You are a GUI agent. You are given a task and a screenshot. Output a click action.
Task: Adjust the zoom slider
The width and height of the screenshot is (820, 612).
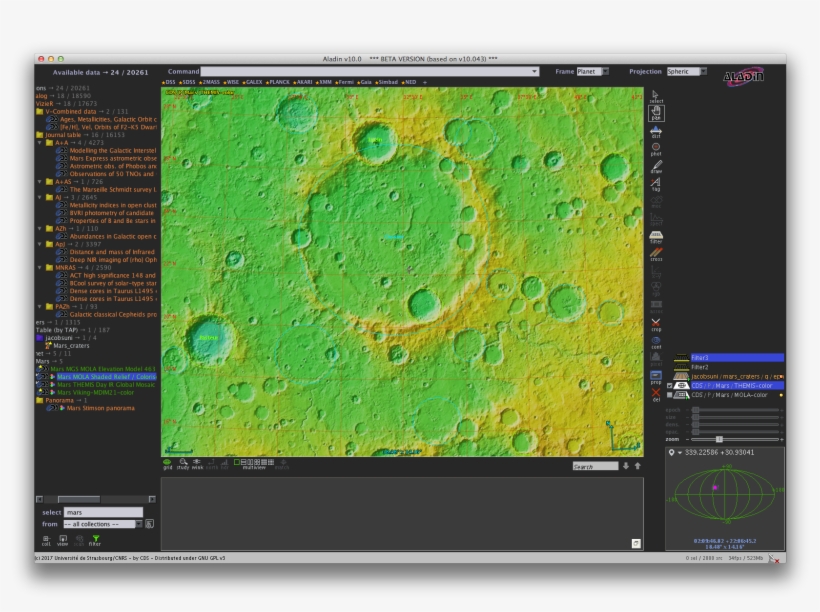719,439
